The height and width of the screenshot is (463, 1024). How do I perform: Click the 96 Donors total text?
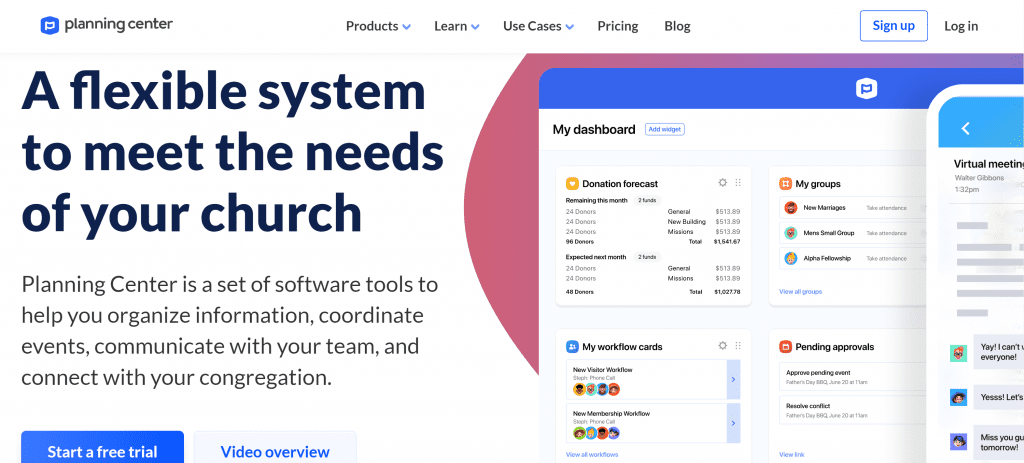[x=580, y=242]
